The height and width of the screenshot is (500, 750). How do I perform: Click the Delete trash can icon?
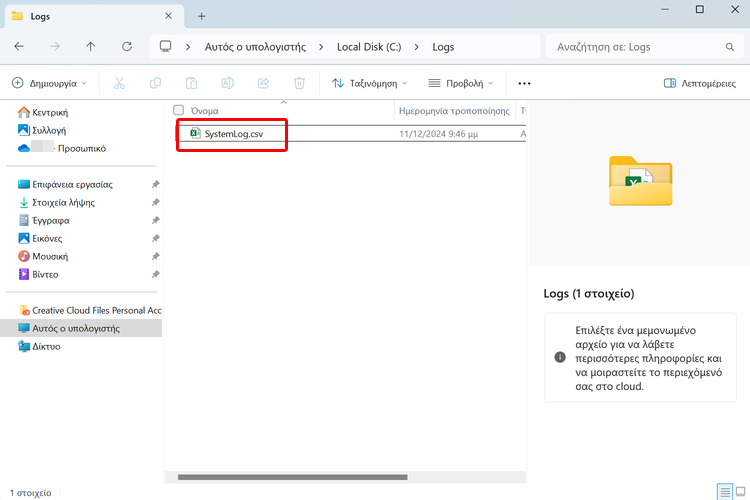pos(299,84)
